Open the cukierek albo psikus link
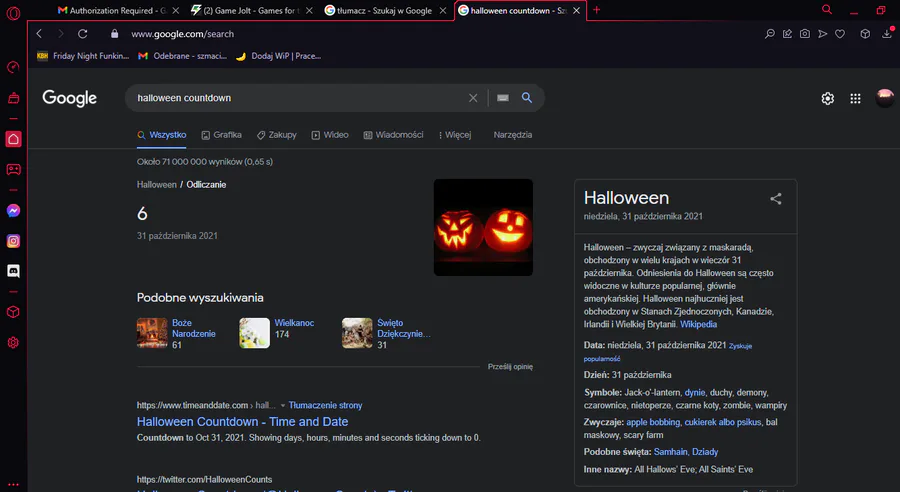Viewport: 900px width, 492px height. coord(723,422)
